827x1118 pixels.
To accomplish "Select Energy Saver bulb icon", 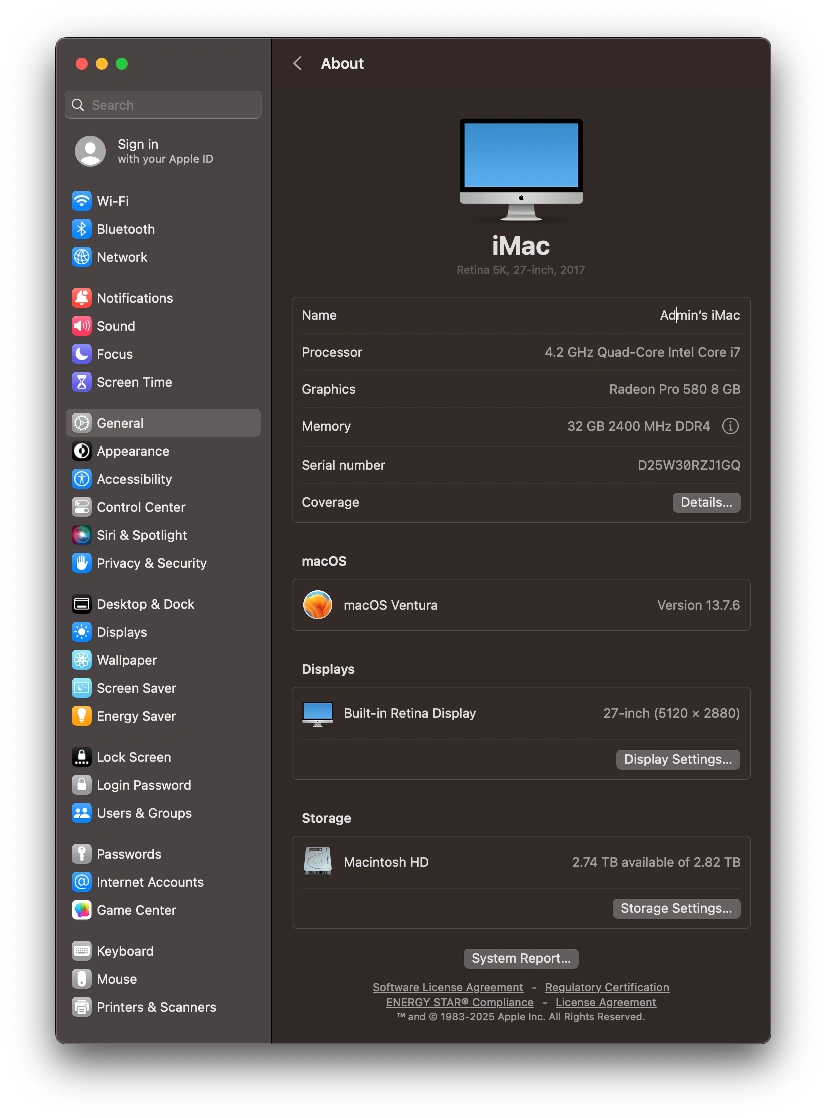I will [x=82, y=716].
